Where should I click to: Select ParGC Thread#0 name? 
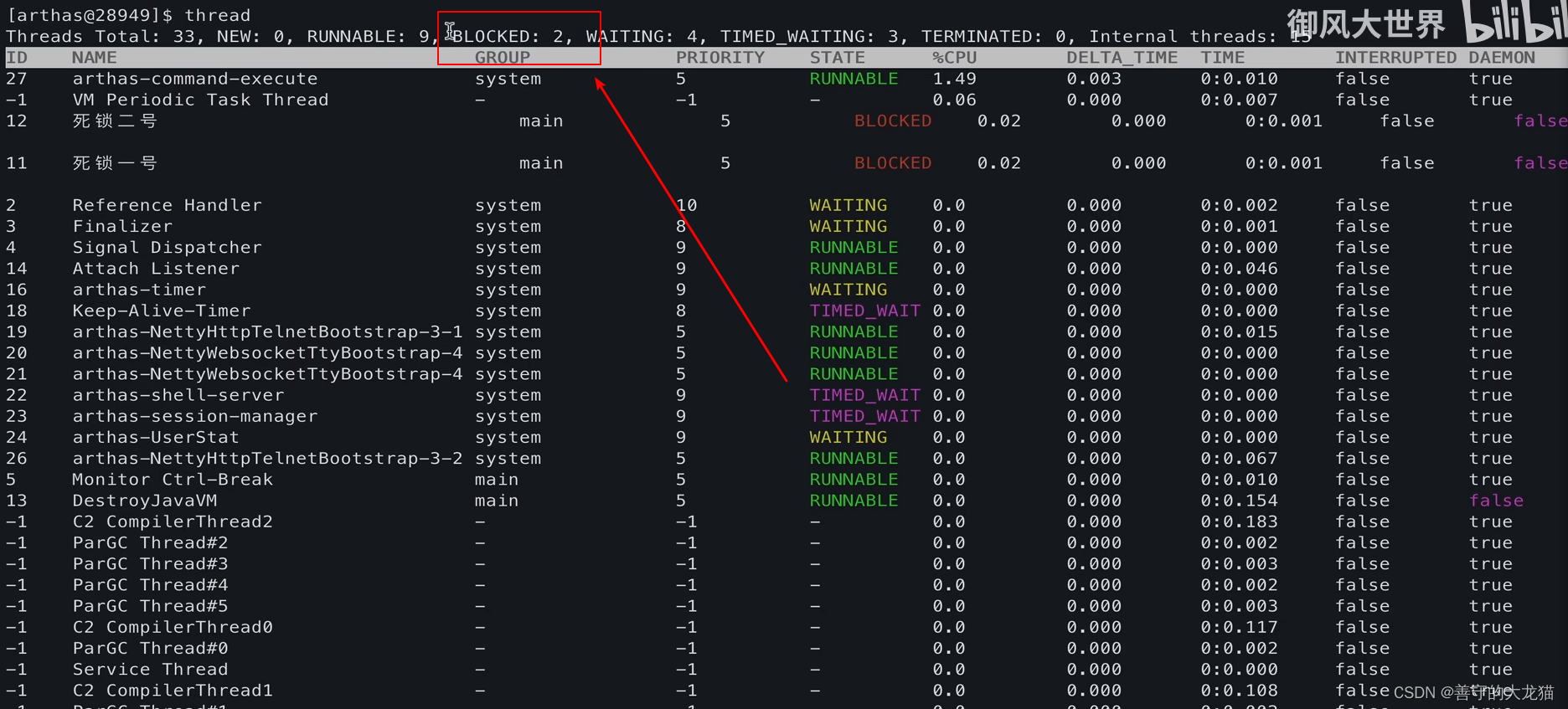(x=151, y=648)
